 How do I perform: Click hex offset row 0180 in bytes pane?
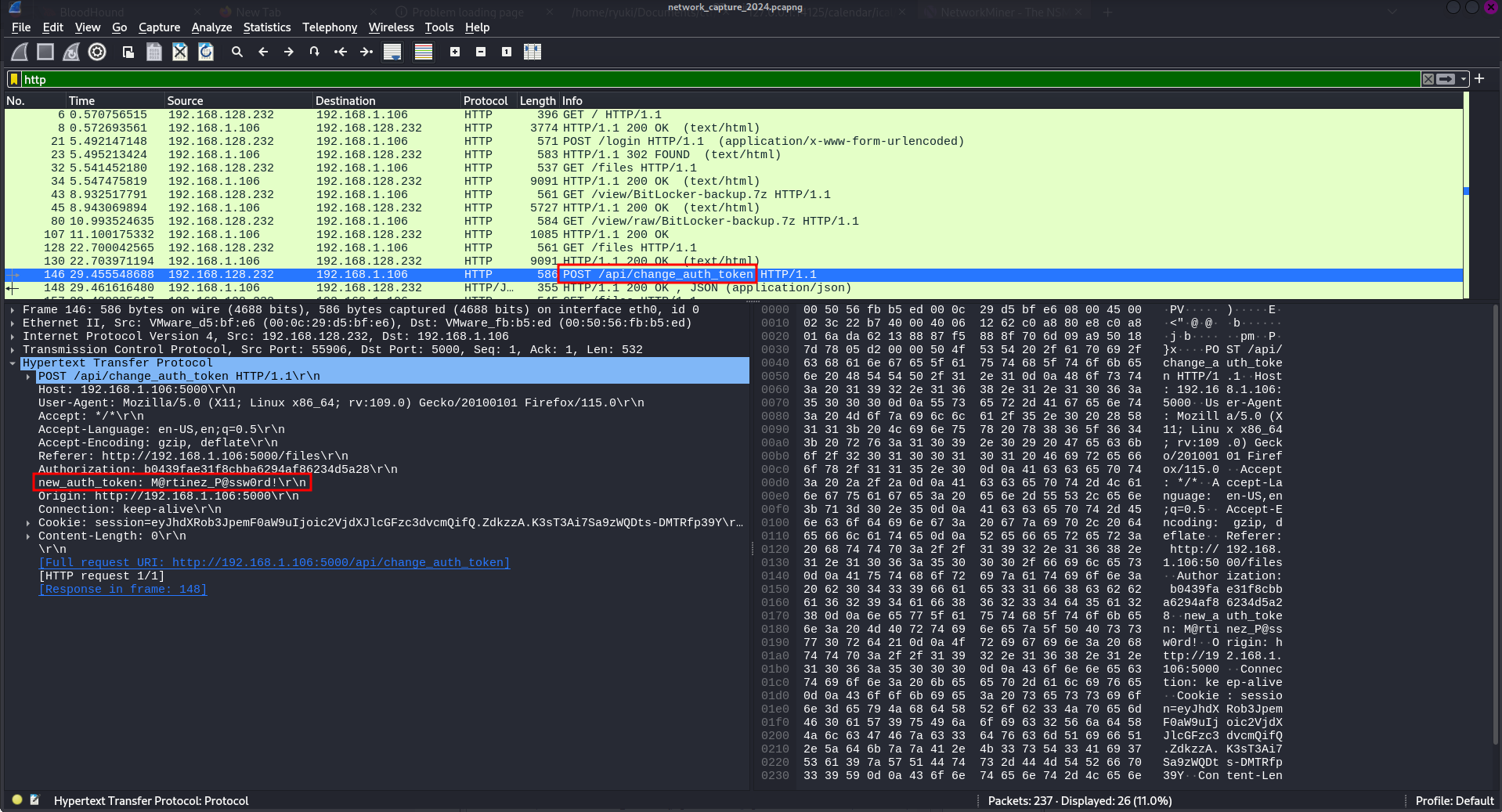click(774, 630)
